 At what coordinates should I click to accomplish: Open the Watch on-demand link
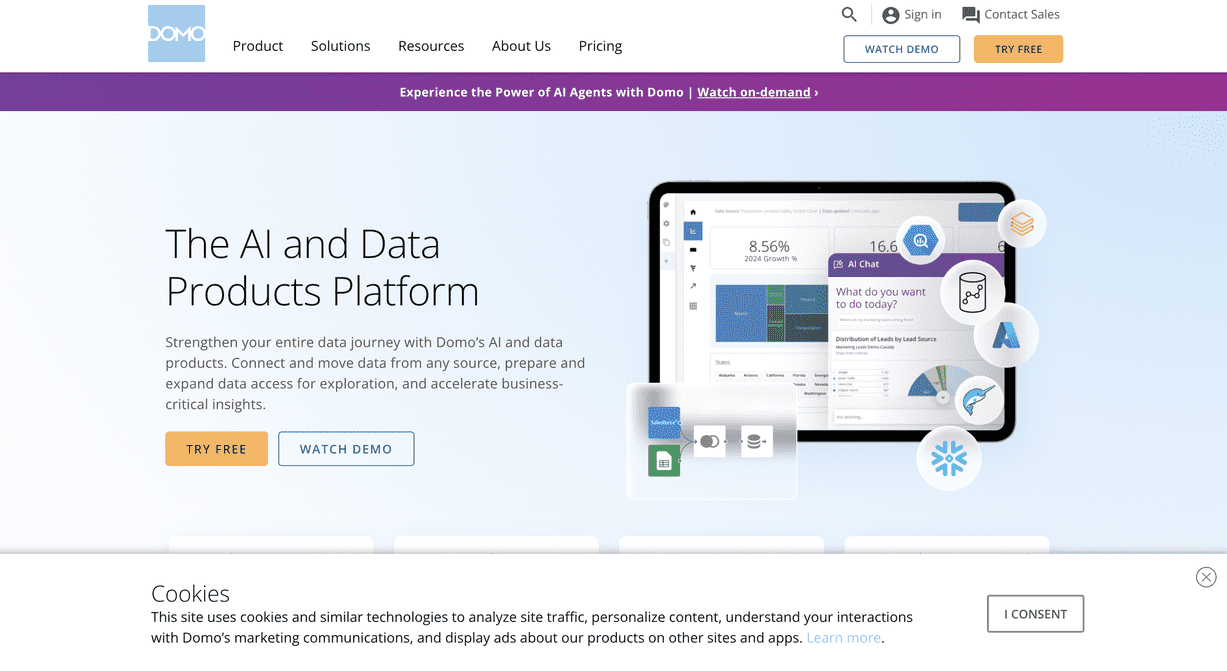(x=754, y=92)
